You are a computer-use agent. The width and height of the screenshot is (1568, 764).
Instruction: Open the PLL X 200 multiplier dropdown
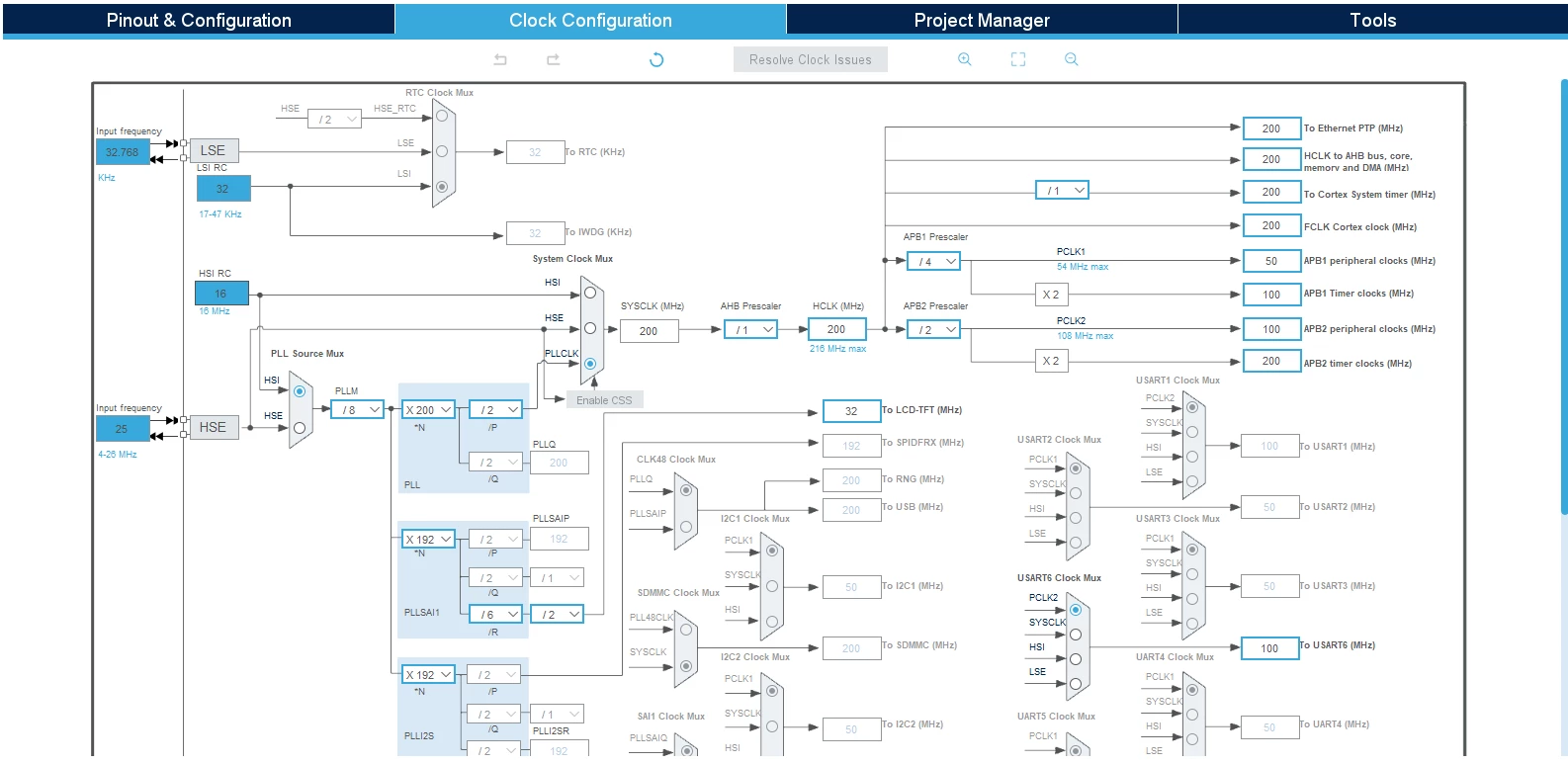pyautogui.click(x=429, y=409)
